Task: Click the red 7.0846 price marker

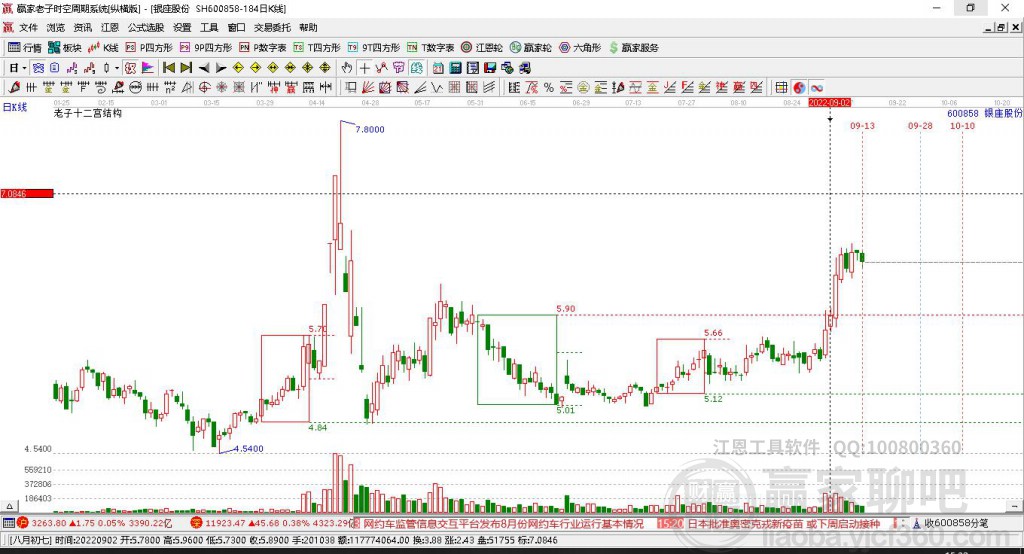Action: pyautogui.click(x=27, y=193)
